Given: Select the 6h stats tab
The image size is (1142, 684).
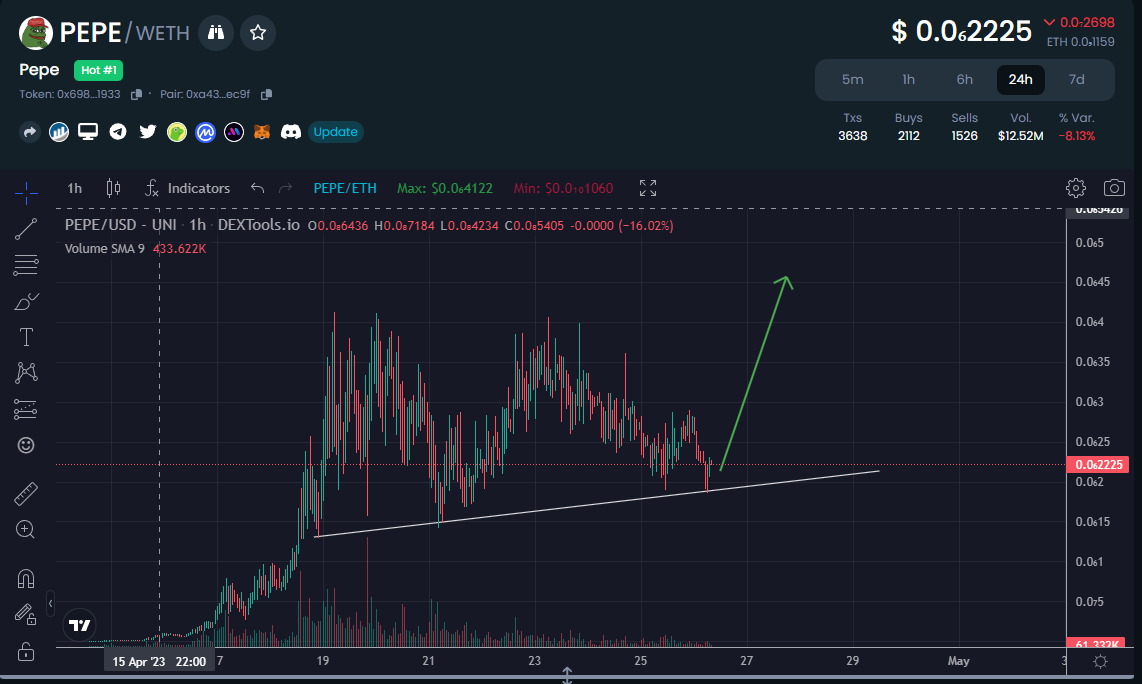Looking at the screenshot, I should click(964, 79).
